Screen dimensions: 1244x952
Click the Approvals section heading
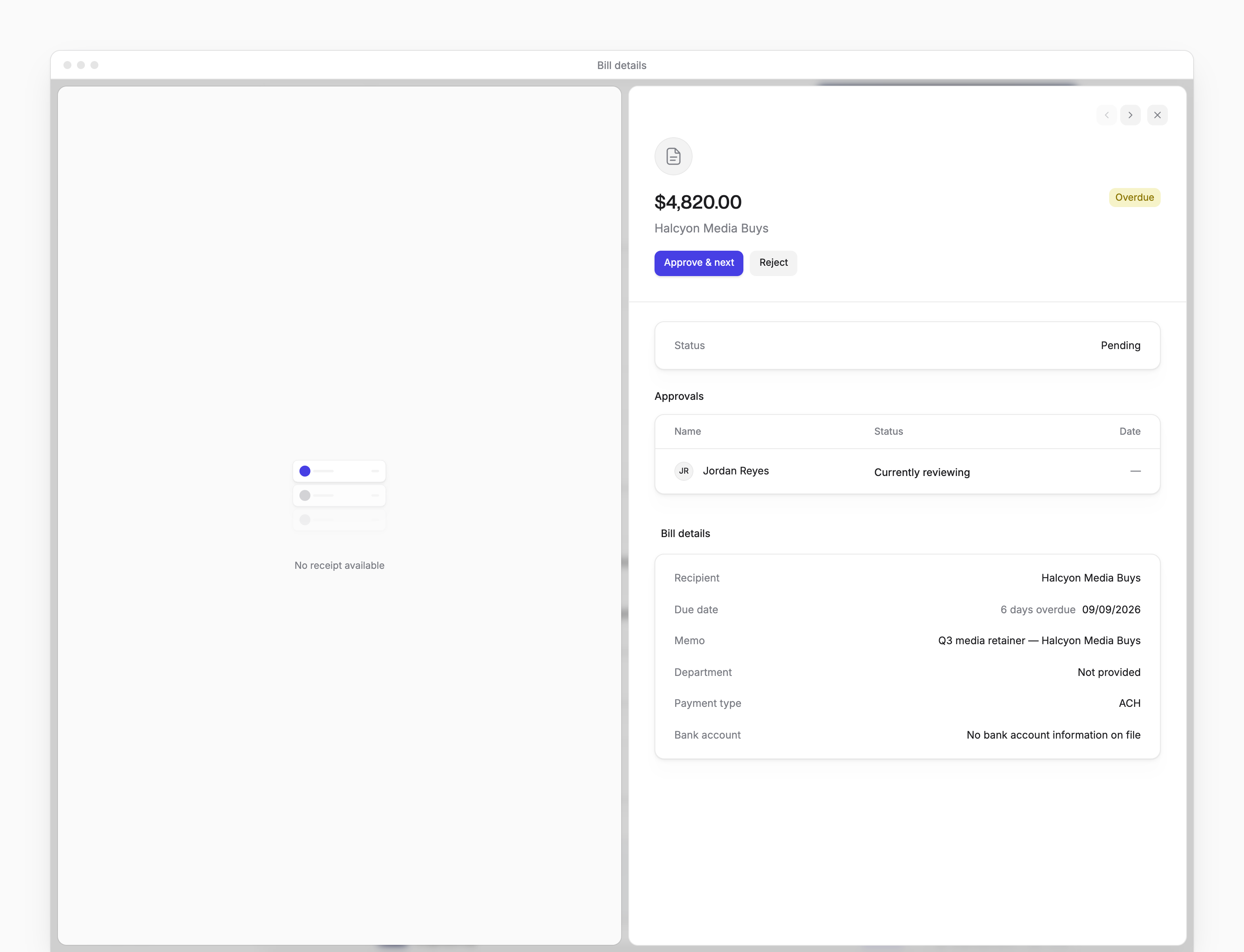(x=679, y=397)
